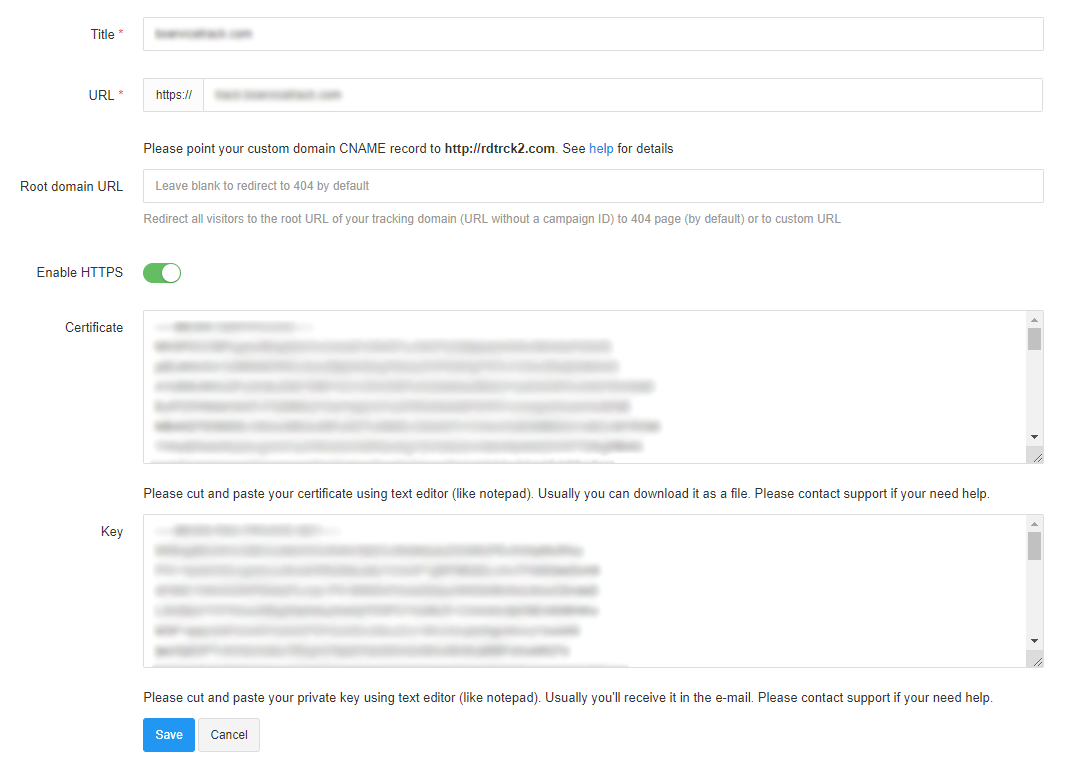Image resolution: width=1076 pixels, height=763 pixels.
Task: Click inside the Certificate text area
Action: [584, 387]
